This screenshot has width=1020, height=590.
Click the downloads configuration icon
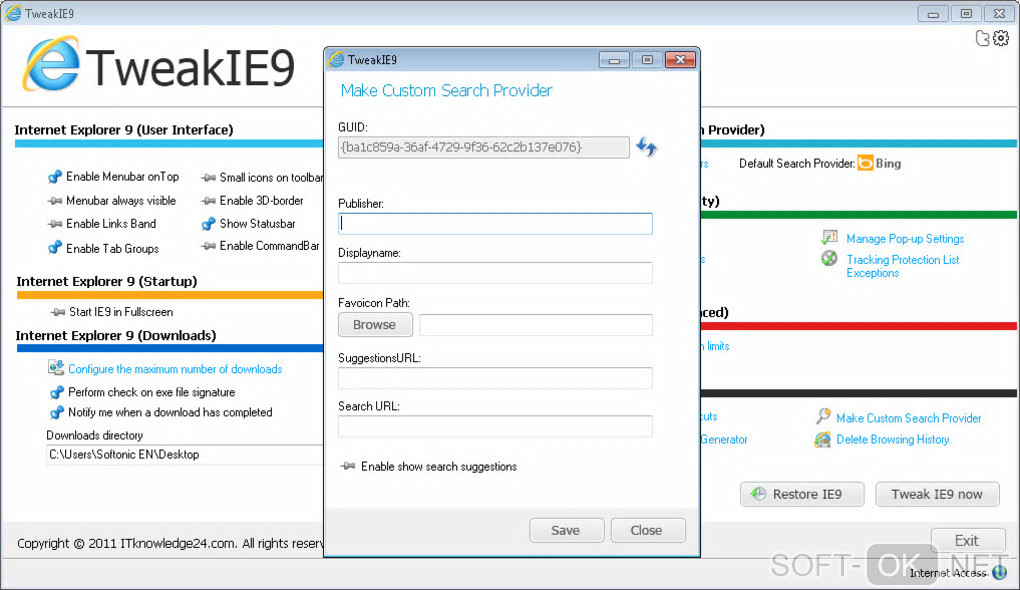[56, 368]
